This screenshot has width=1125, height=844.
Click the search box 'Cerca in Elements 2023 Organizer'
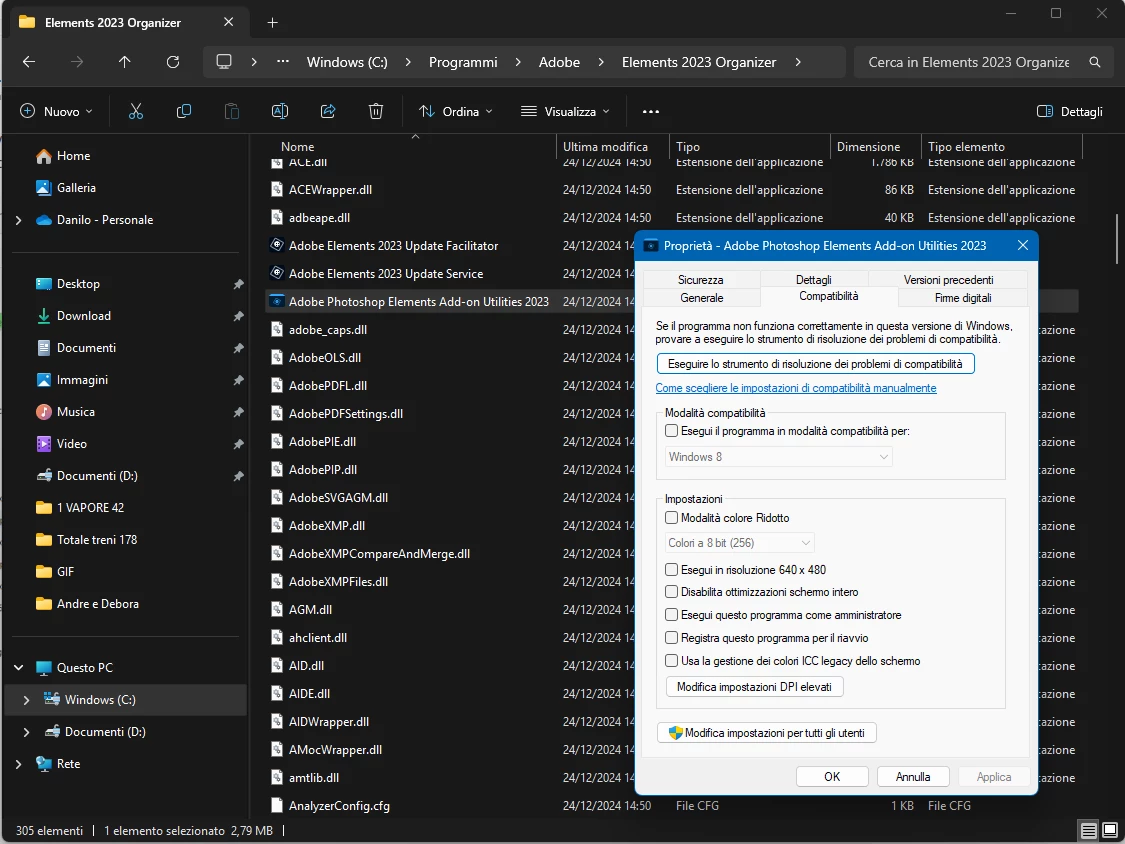(968, 62)
